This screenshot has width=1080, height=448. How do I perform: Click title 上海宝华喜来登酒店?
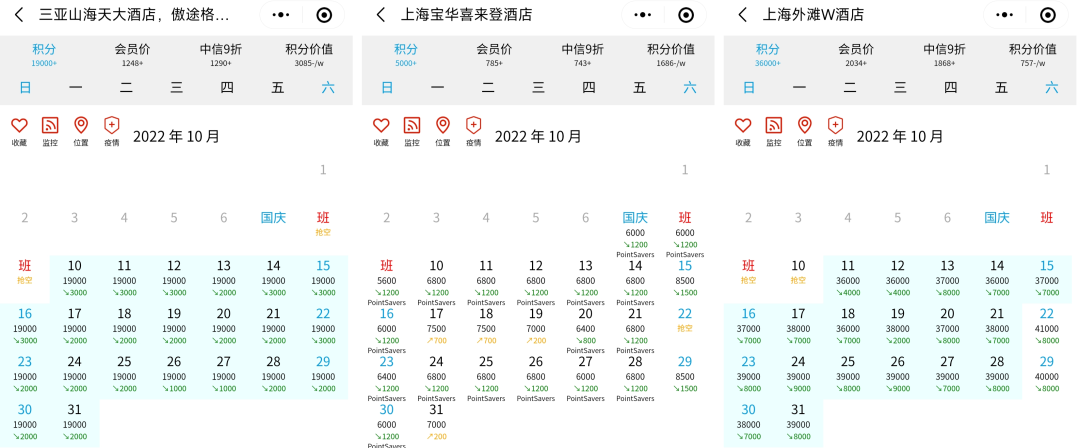click(466, 14)
